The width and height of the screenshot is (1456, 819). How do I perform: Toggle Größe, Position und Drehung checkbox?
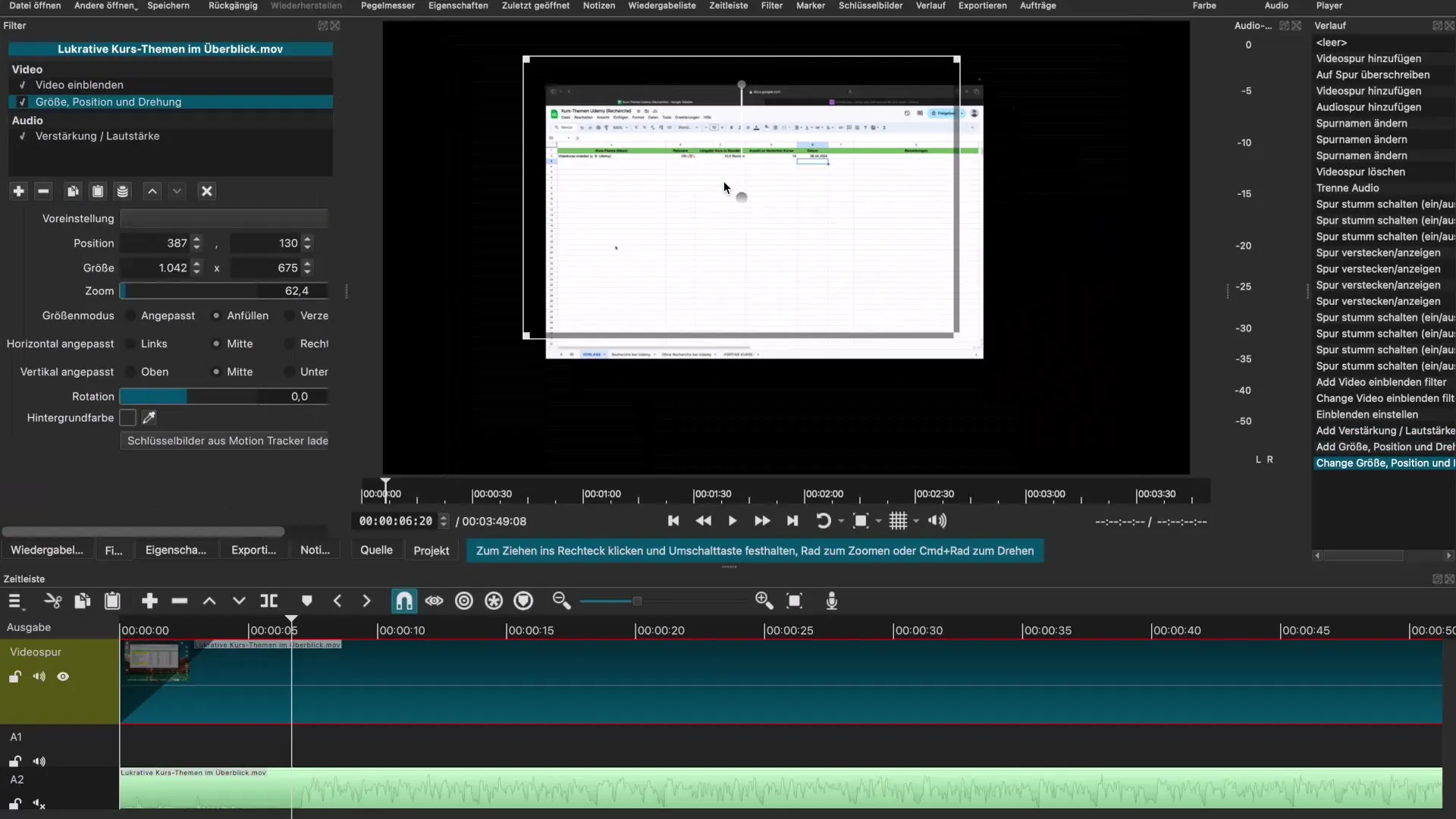[x=23, y=102]
